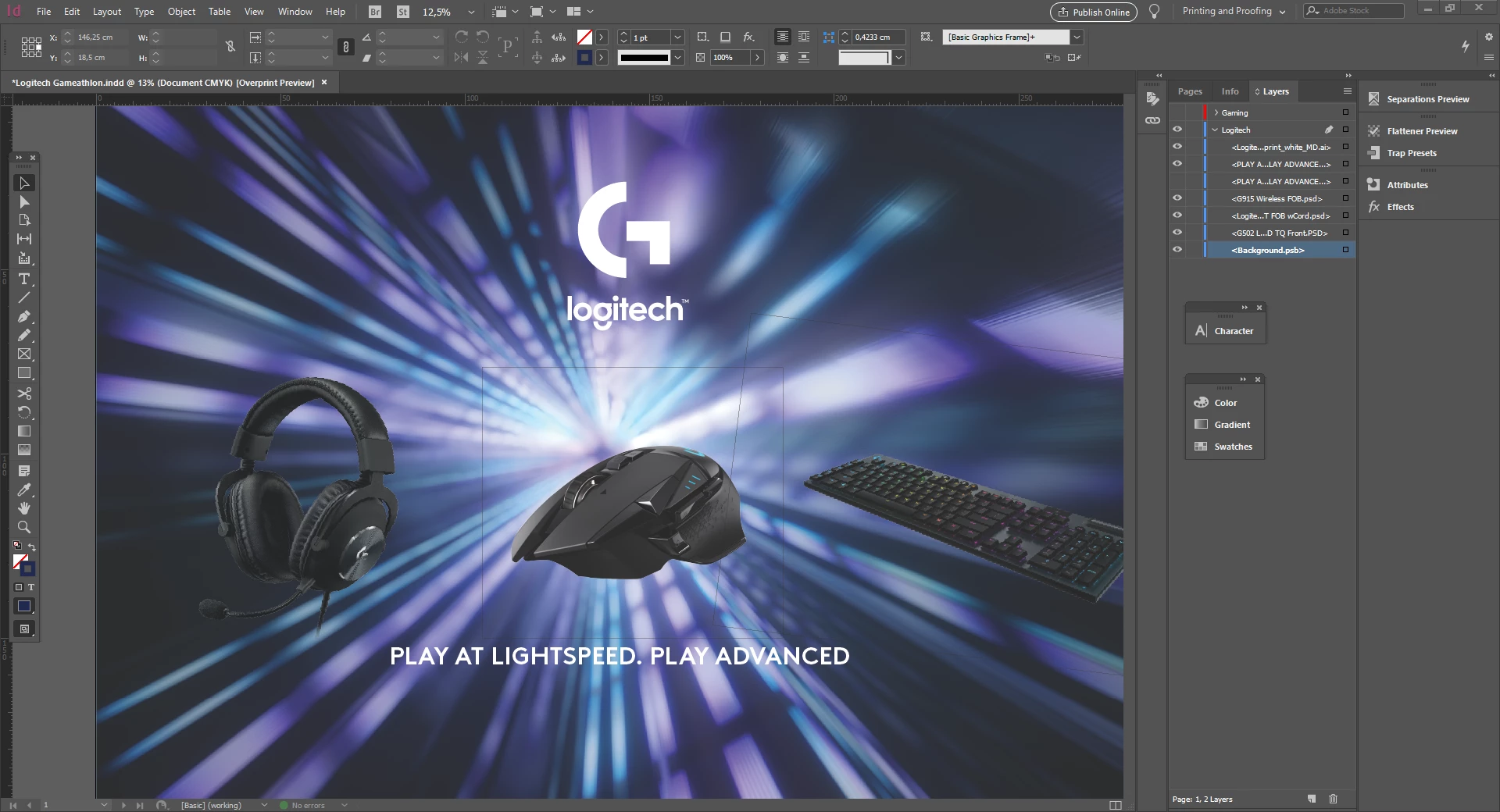1500x812 pixels.
Task: Select the Rectangle tool
Action: coord(24,373)
